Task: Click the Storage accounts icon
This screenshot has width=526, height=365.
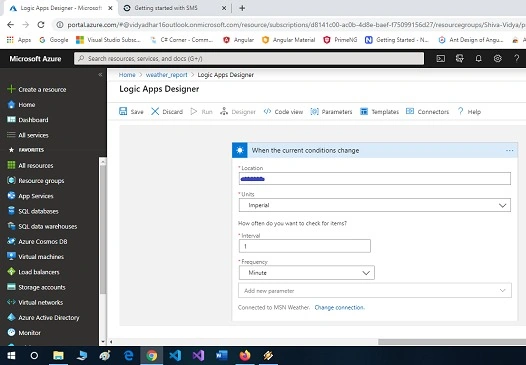Action: (11, 287)
